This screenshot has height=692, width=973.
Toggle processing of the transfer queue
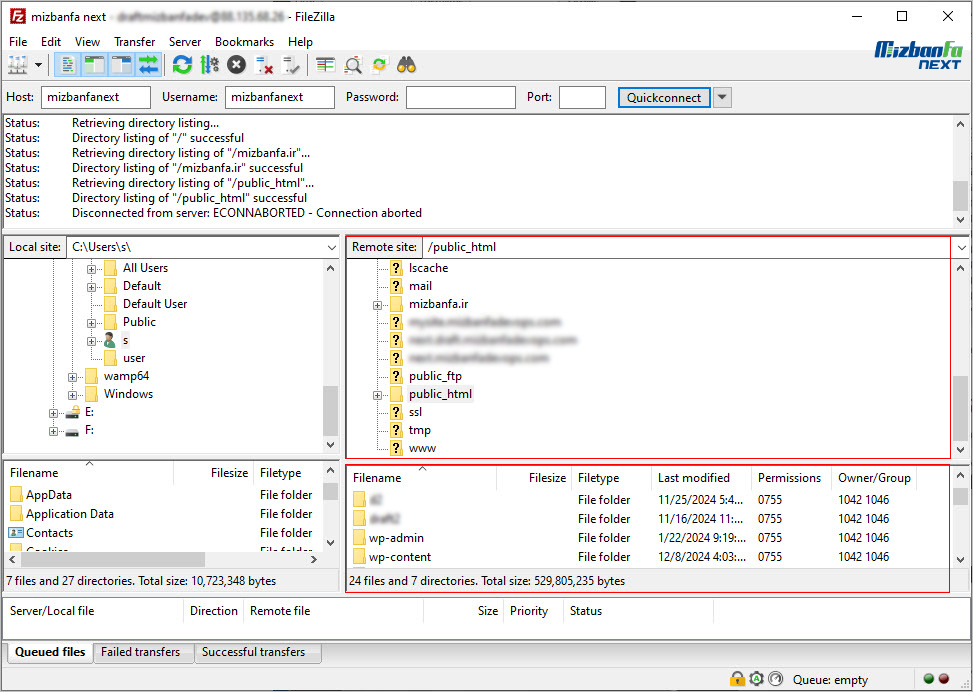click(209, 65)
